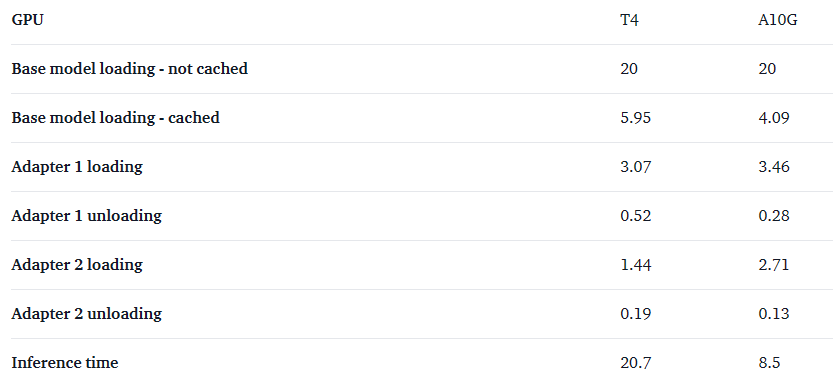Select the Inference time row label
This screenshot has width=833, height=383.
[x=65, y=363]
